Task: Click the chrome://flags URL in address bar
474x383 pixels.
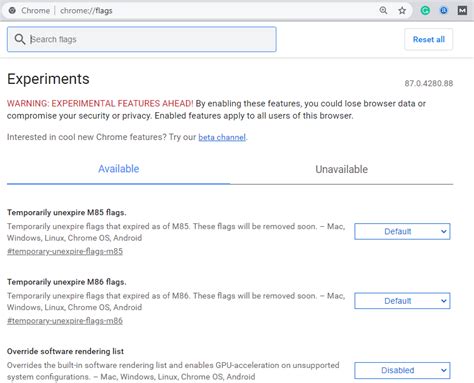Action: [x=86, y=11]
